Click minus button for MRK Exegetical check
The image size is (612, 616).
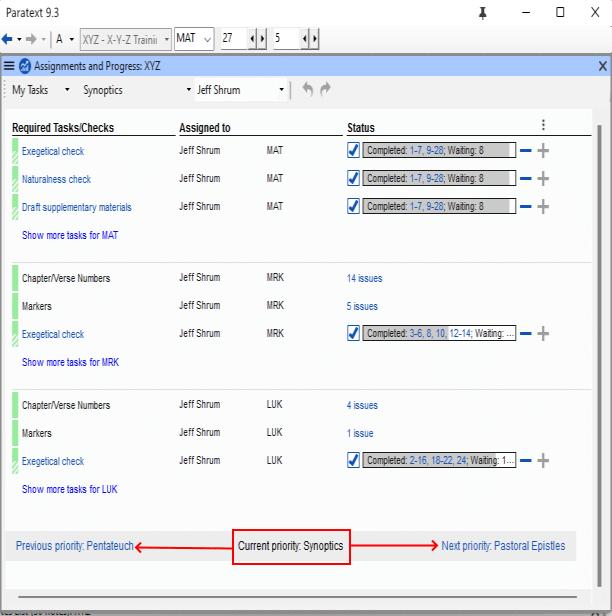[526, 334]
